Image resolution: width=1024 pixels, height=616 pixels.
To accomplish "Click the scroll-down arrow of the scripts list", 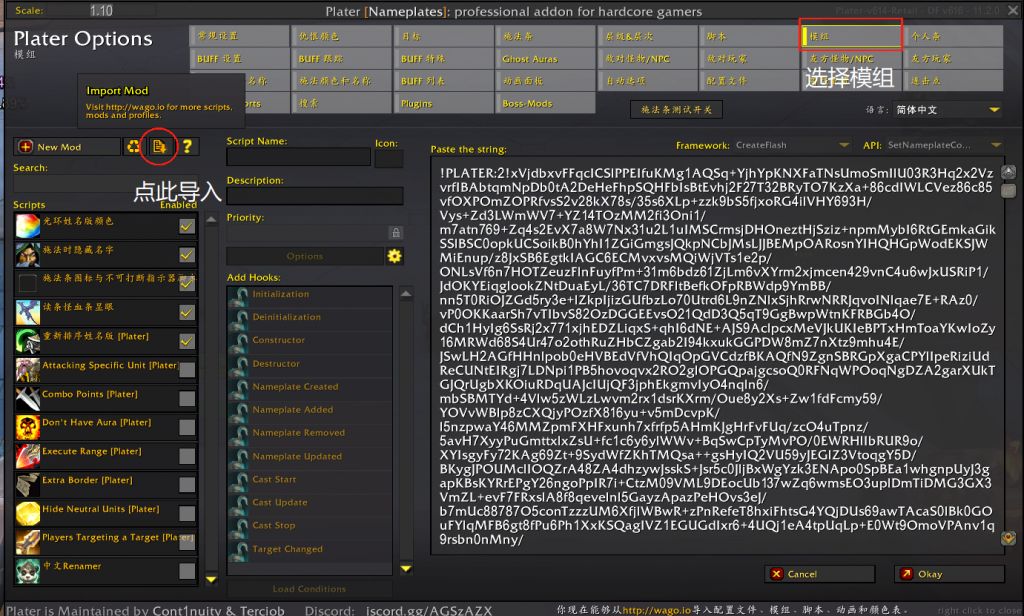I will [x=211, y=579].
